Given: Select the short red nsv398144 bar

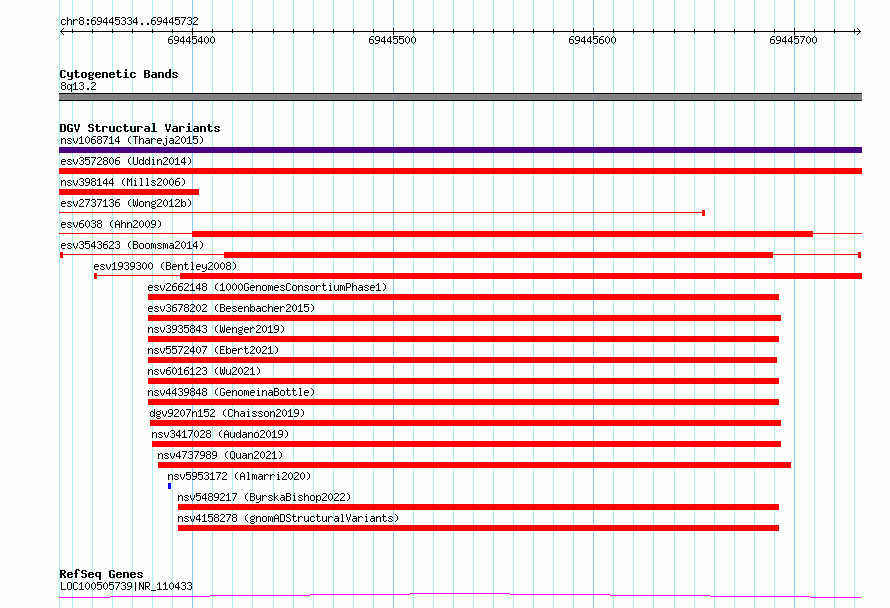Looking at the screenshot, I should pos(129,192).
